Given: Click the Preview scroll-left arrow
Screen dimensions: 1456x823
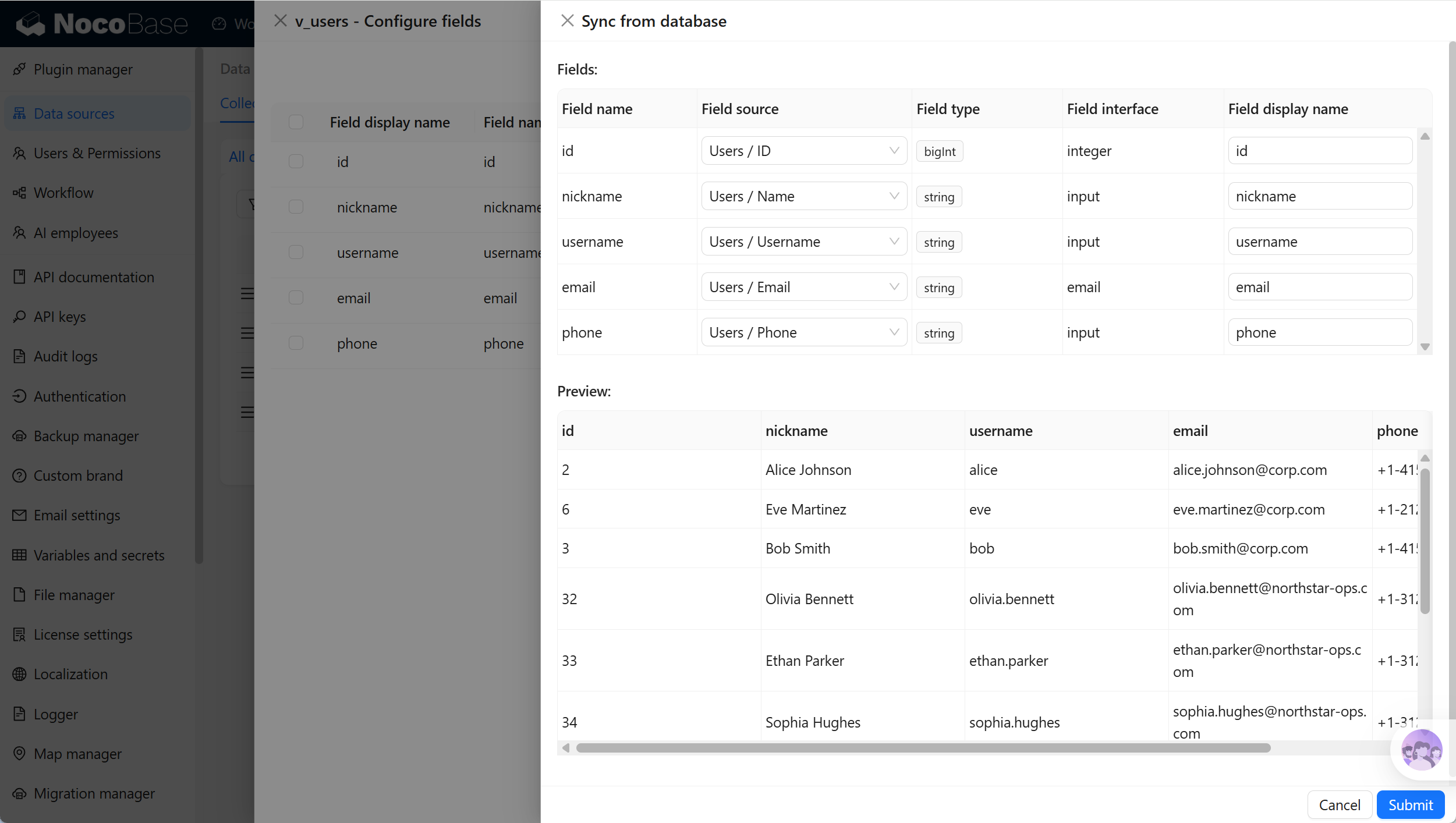Looking at the screenshot, I should (x=566, y=748).
